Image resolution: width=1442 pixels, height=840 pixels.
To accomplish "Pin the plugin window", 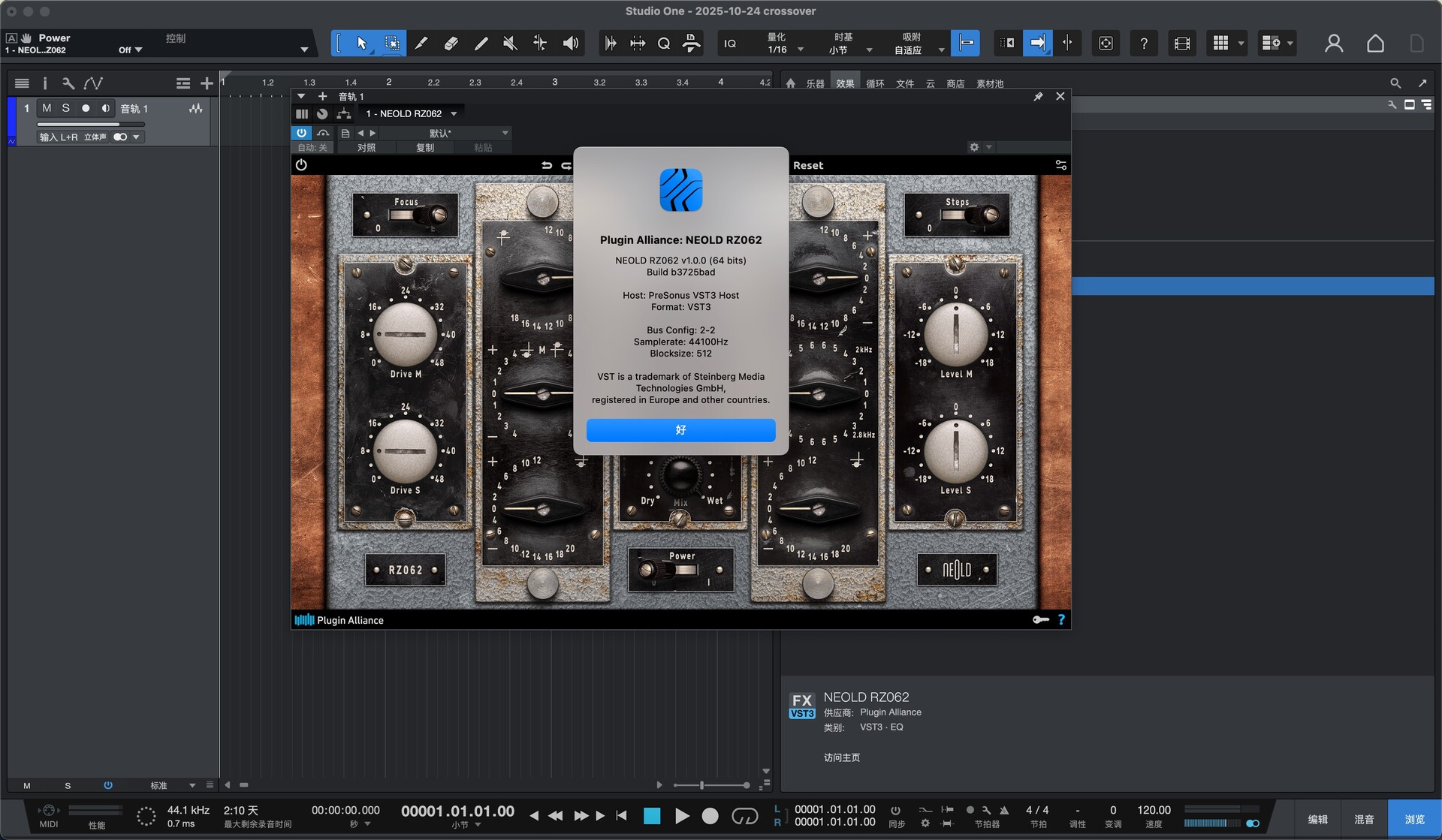I will [x=1038, y=97].
